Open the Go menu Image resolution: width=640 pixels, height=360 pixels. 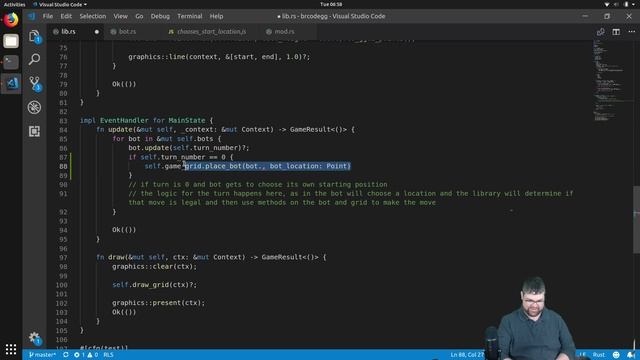pos(139,16)
